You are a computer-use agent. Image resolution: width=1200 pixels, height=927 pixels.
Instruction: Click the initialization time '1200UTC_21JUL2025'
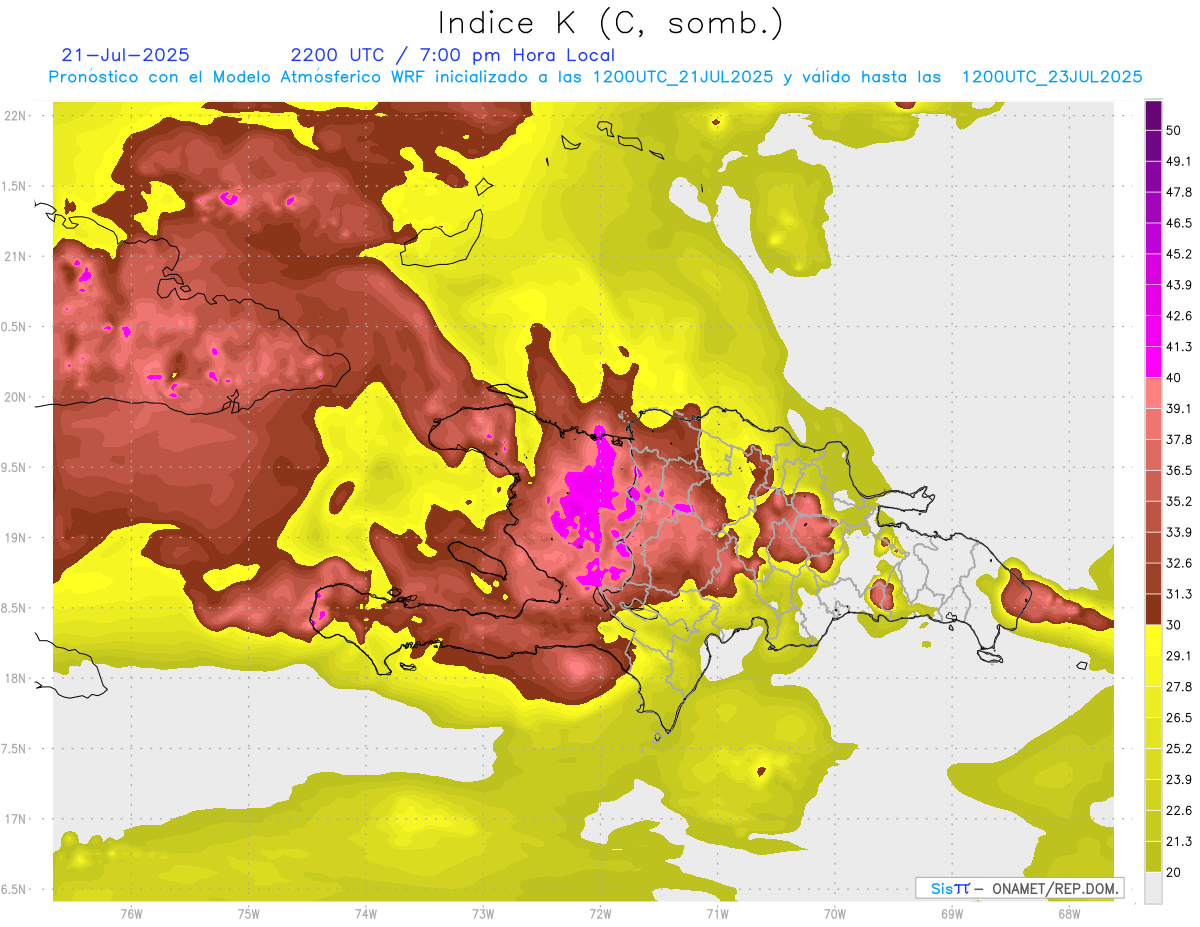(683, 77)
